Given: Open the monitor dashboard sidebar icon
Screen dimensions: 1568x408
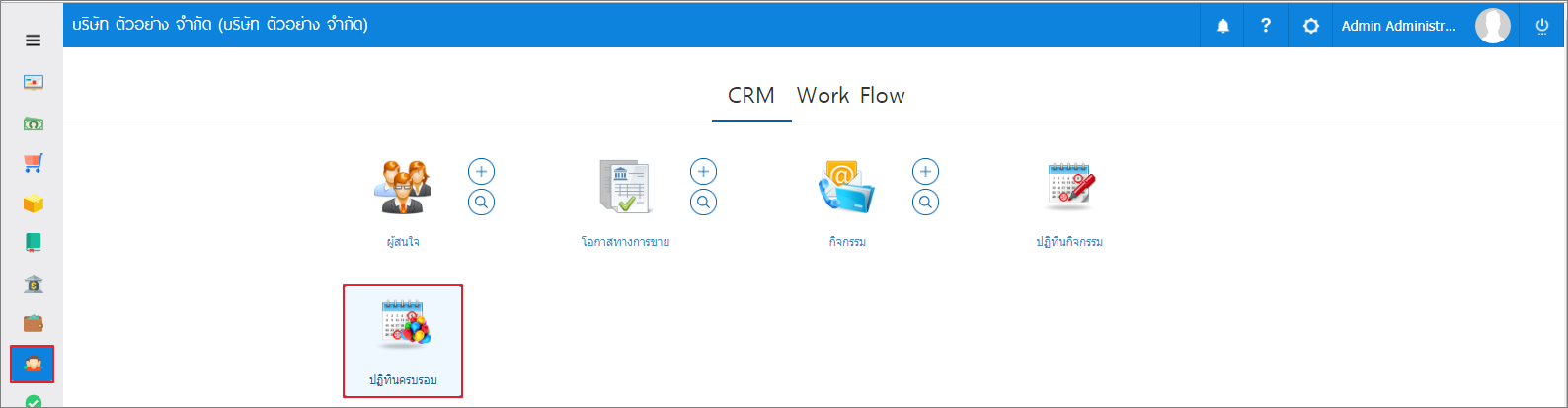Looking at the screenshot, I should click(x=33, y=83).
